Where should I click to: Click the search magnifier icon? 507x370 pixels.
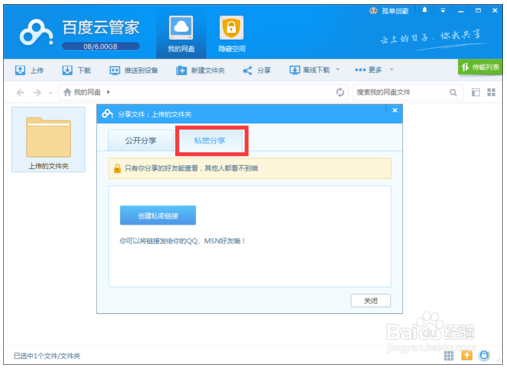click(x=453, y=92)
